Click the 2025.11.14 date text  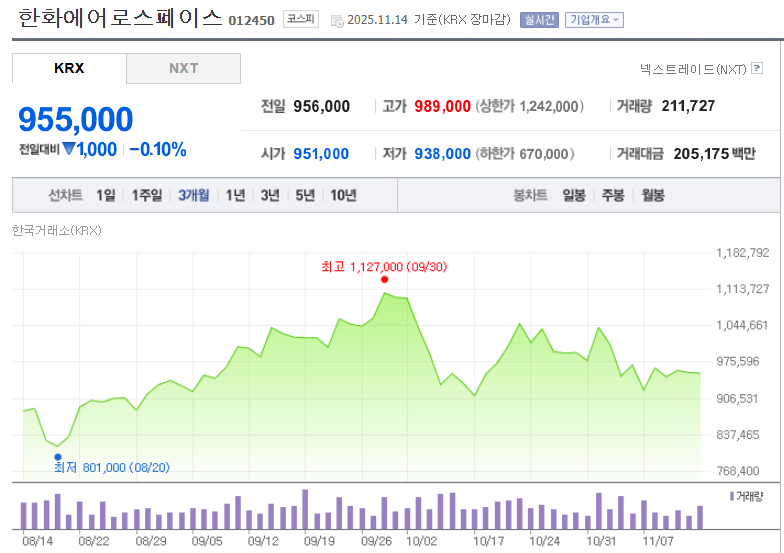[x=378, y=20]
